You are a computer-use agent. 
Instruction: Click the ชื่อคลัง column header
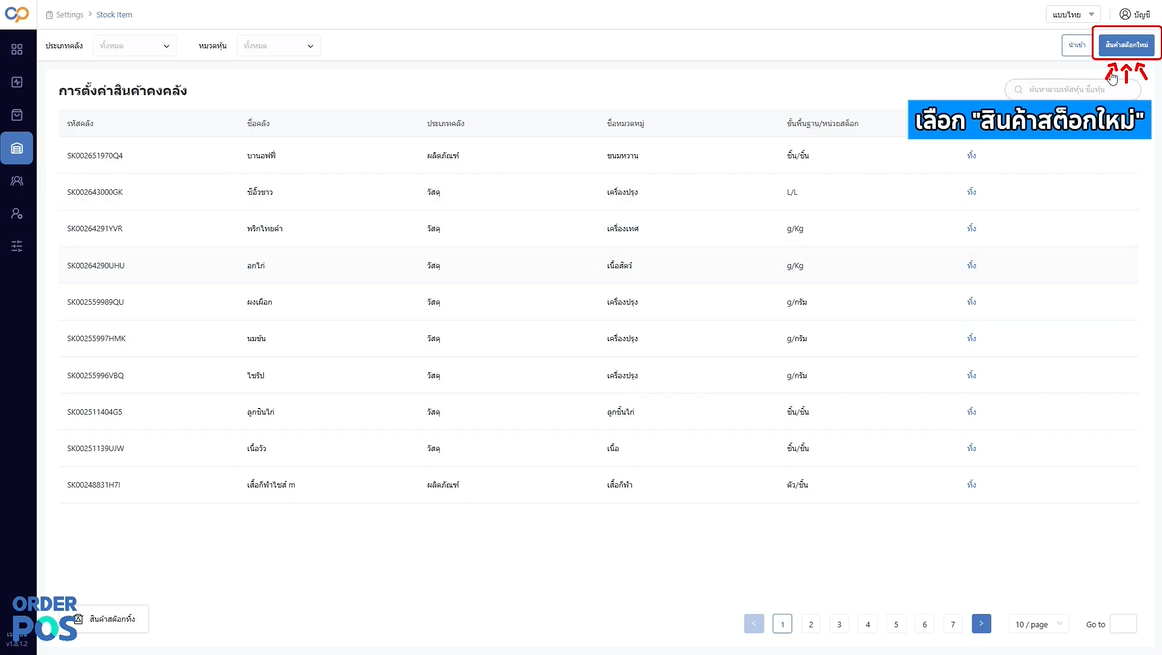pyautogui.click(x=258, y=124)
